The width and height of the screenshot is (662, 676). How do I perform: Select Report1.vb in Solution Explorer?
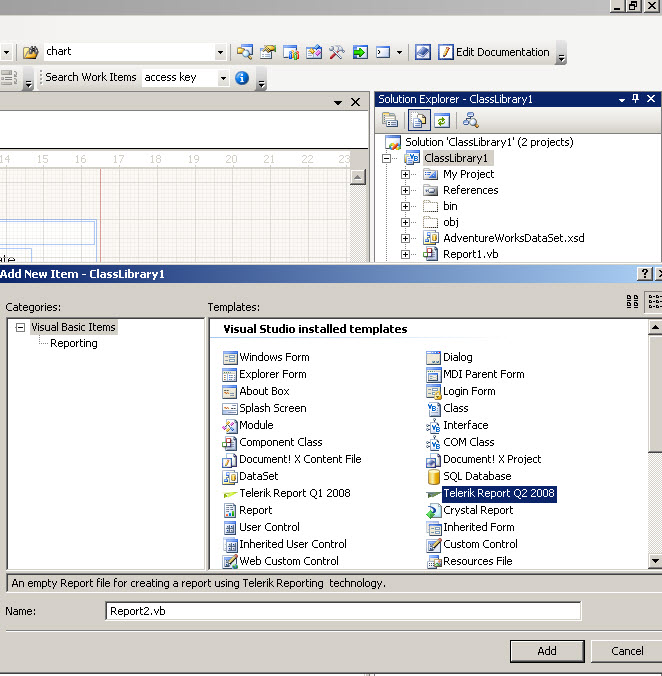pyautogui.click(x=470, y=254)
